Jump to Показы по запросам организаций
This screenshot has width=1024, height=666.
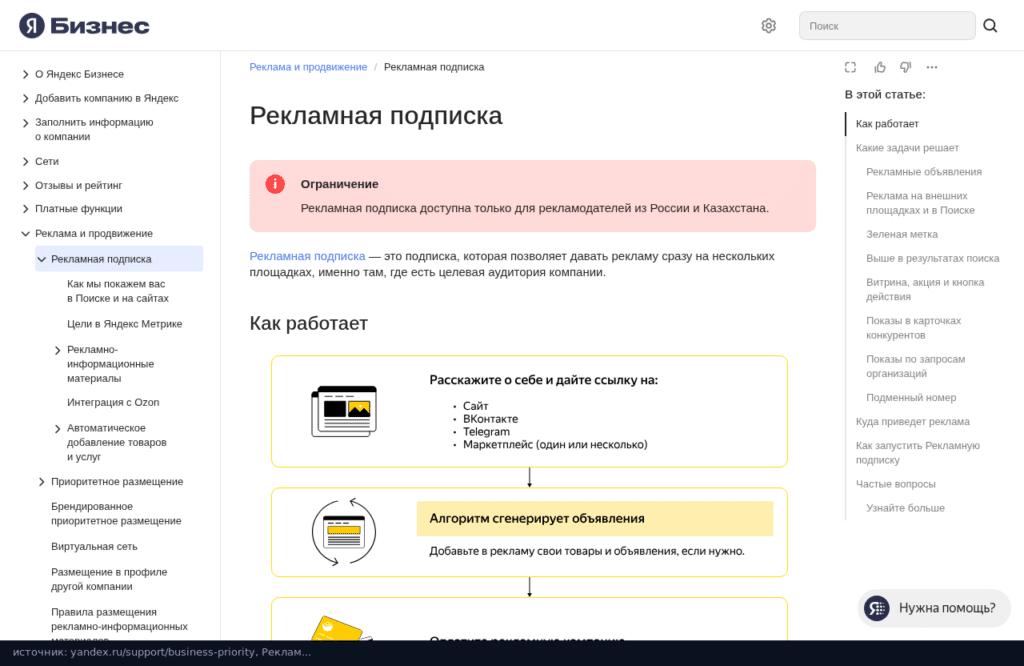pos(916,366)
